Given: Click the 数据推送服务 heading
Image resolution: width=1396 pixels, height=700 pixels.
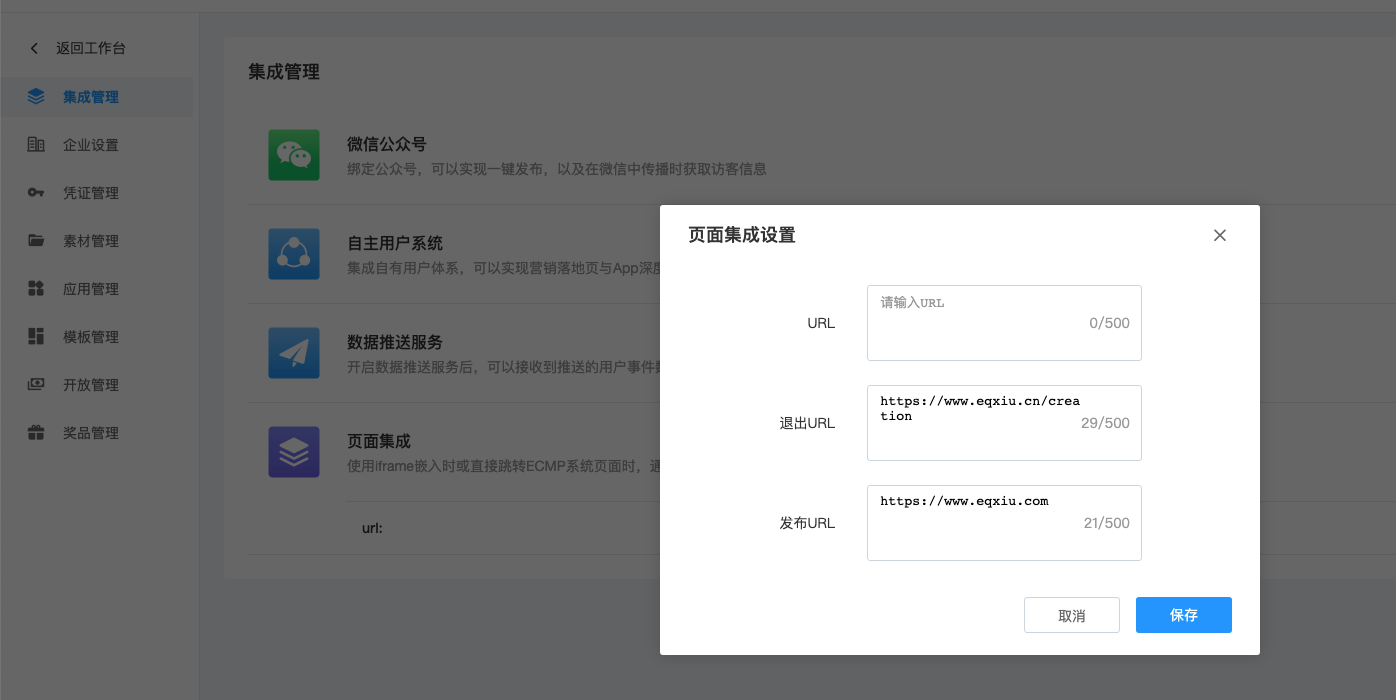Looking at the screenshot, I should pyautogui.click(x=395, y=343).
